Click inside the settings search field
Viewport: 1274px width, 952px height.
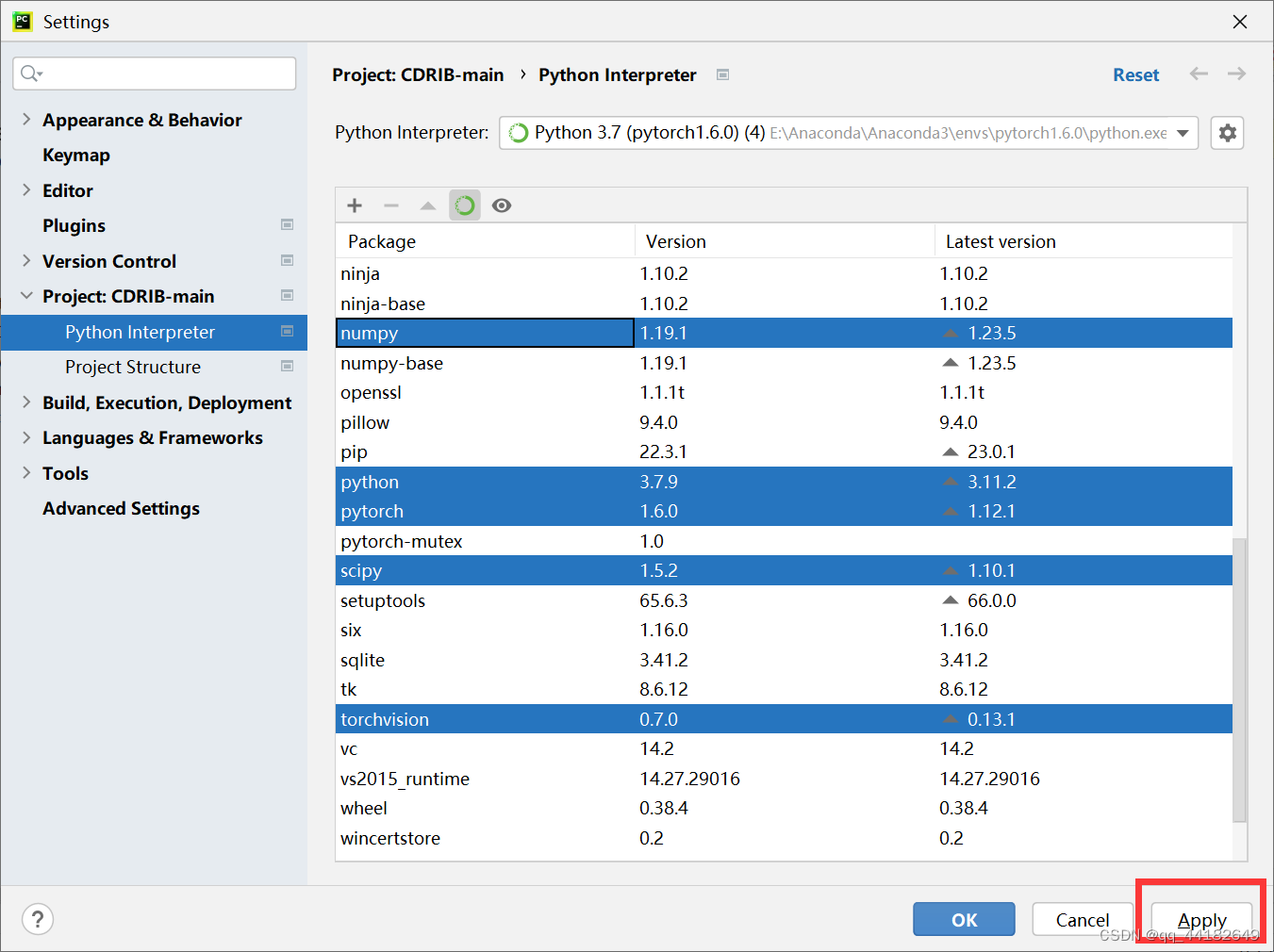pos(154,73)
